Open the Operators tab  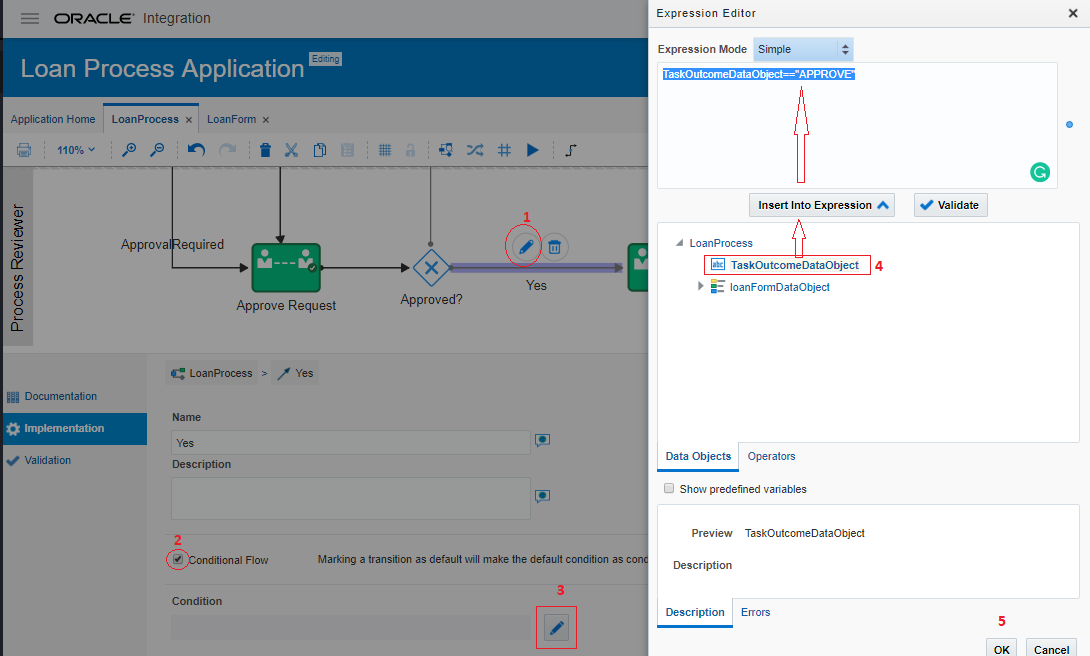(x=771, y=457)
